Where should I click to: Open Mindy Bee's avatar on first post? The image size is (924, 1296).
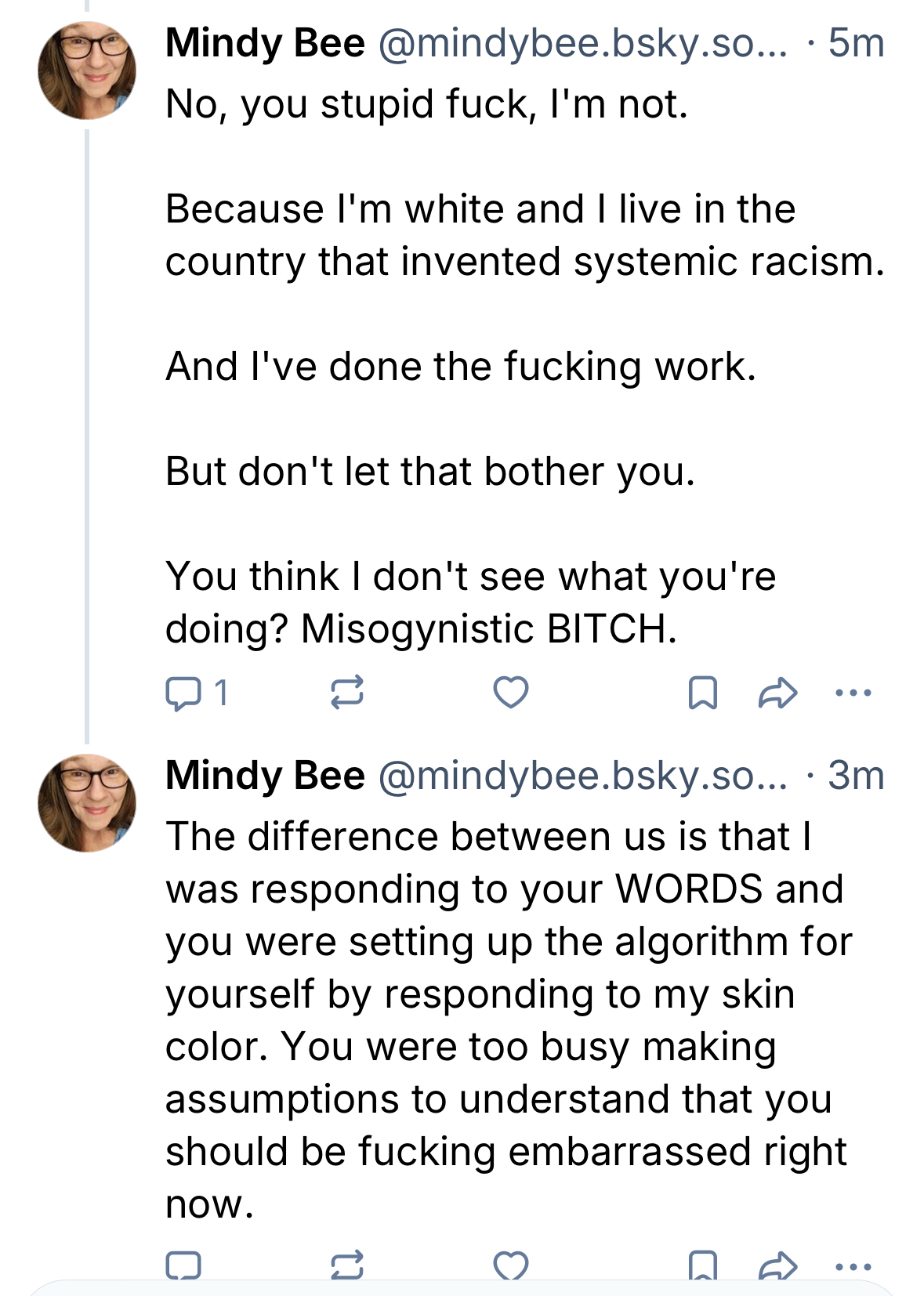(x=87, y=71)
